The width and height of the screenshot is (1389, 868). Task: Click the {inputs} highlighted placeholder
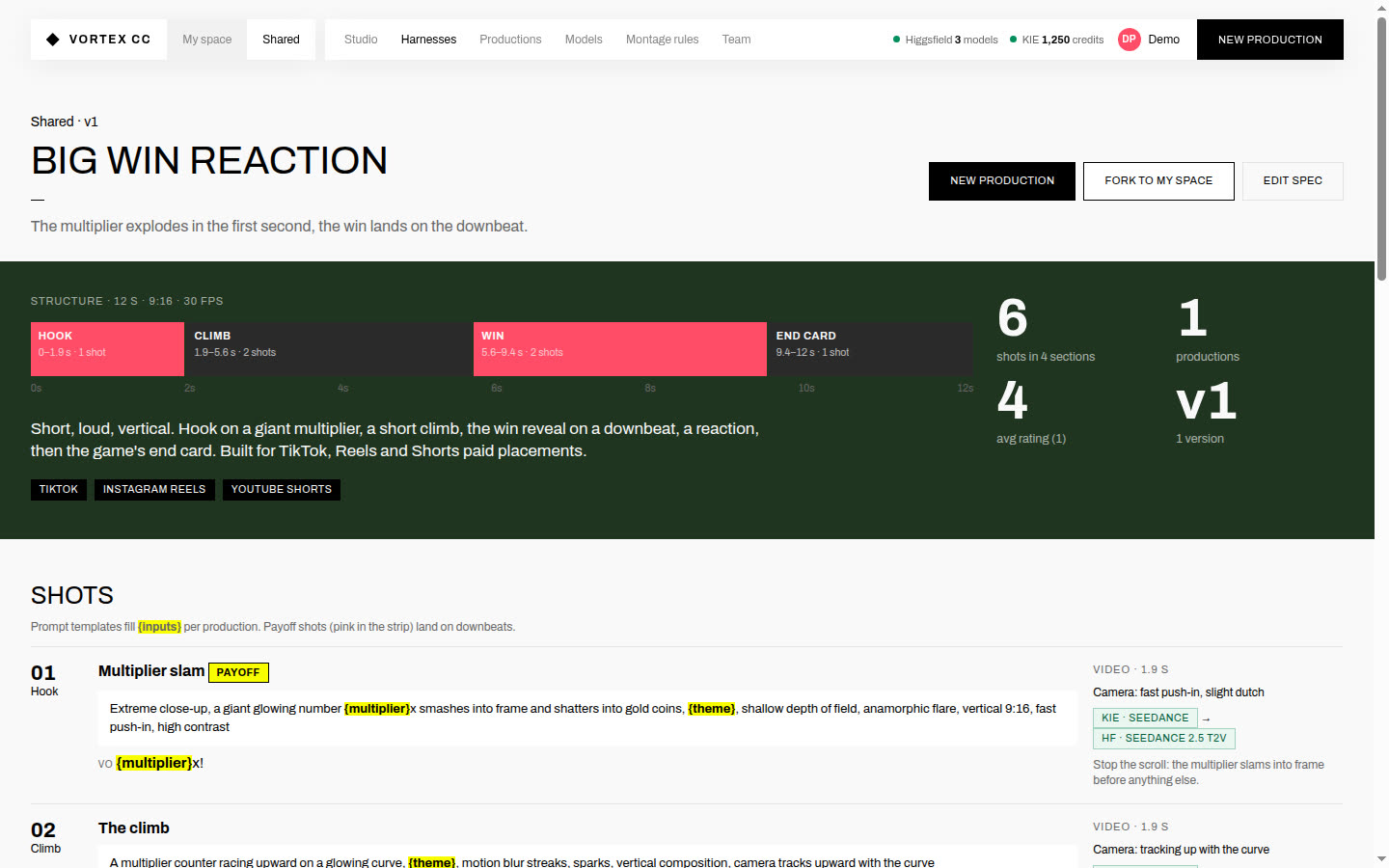[159, 627]
